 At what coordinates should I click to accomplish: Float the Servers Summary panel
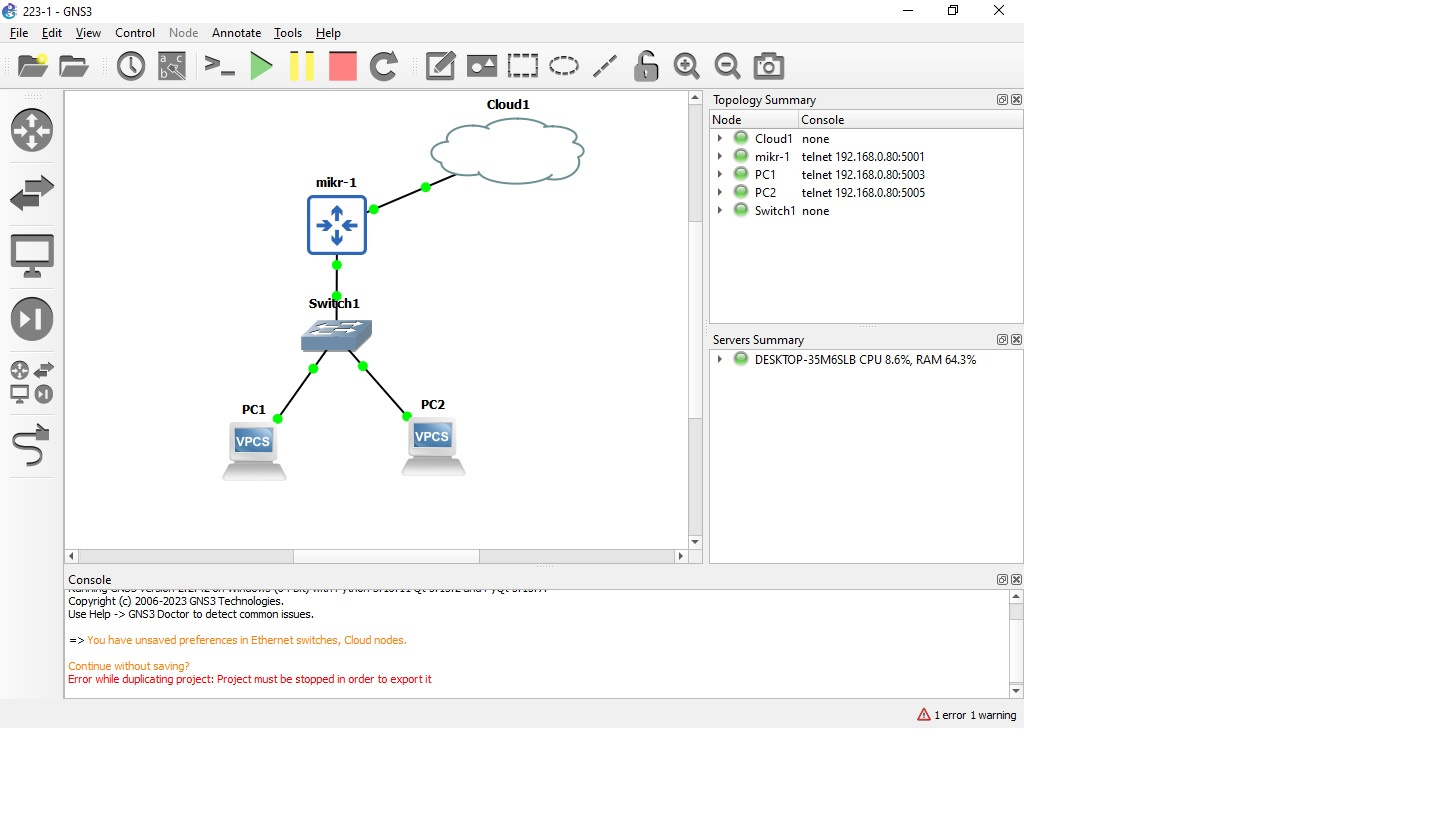point(1002,340)
